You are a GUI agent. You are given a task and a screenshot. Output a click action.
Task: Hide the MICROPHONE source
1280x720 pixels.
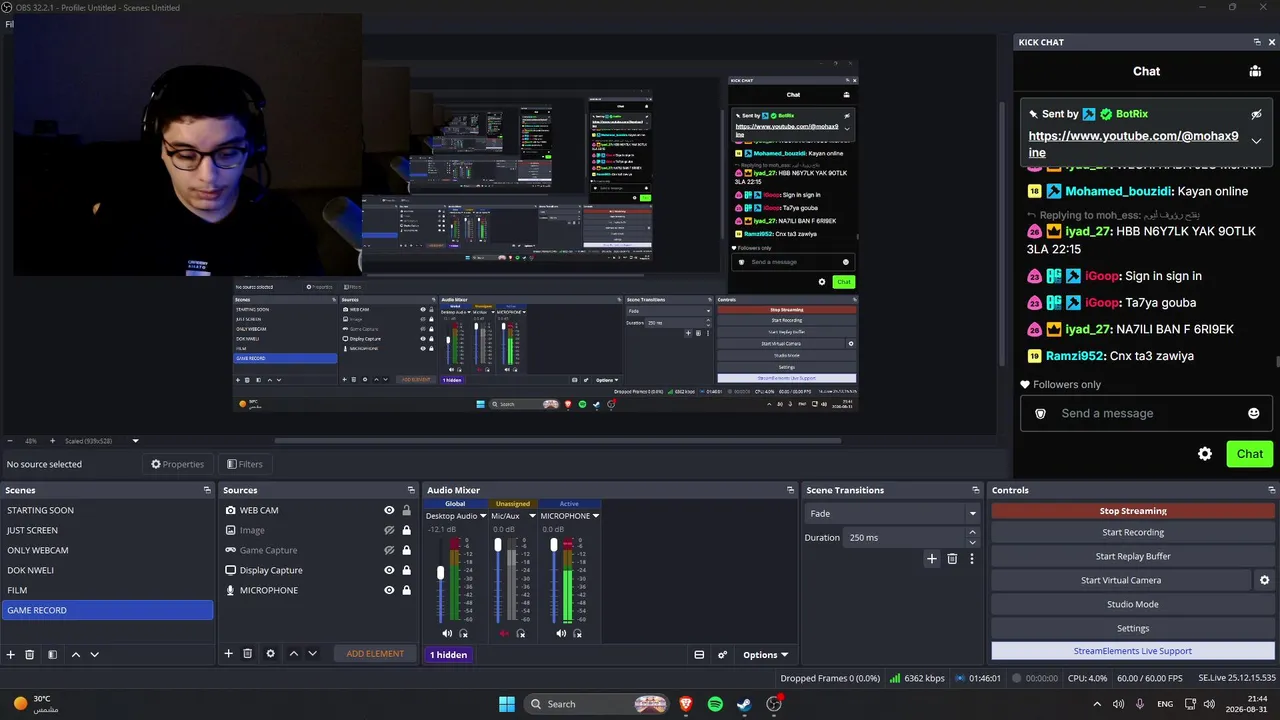pos(389,590)
